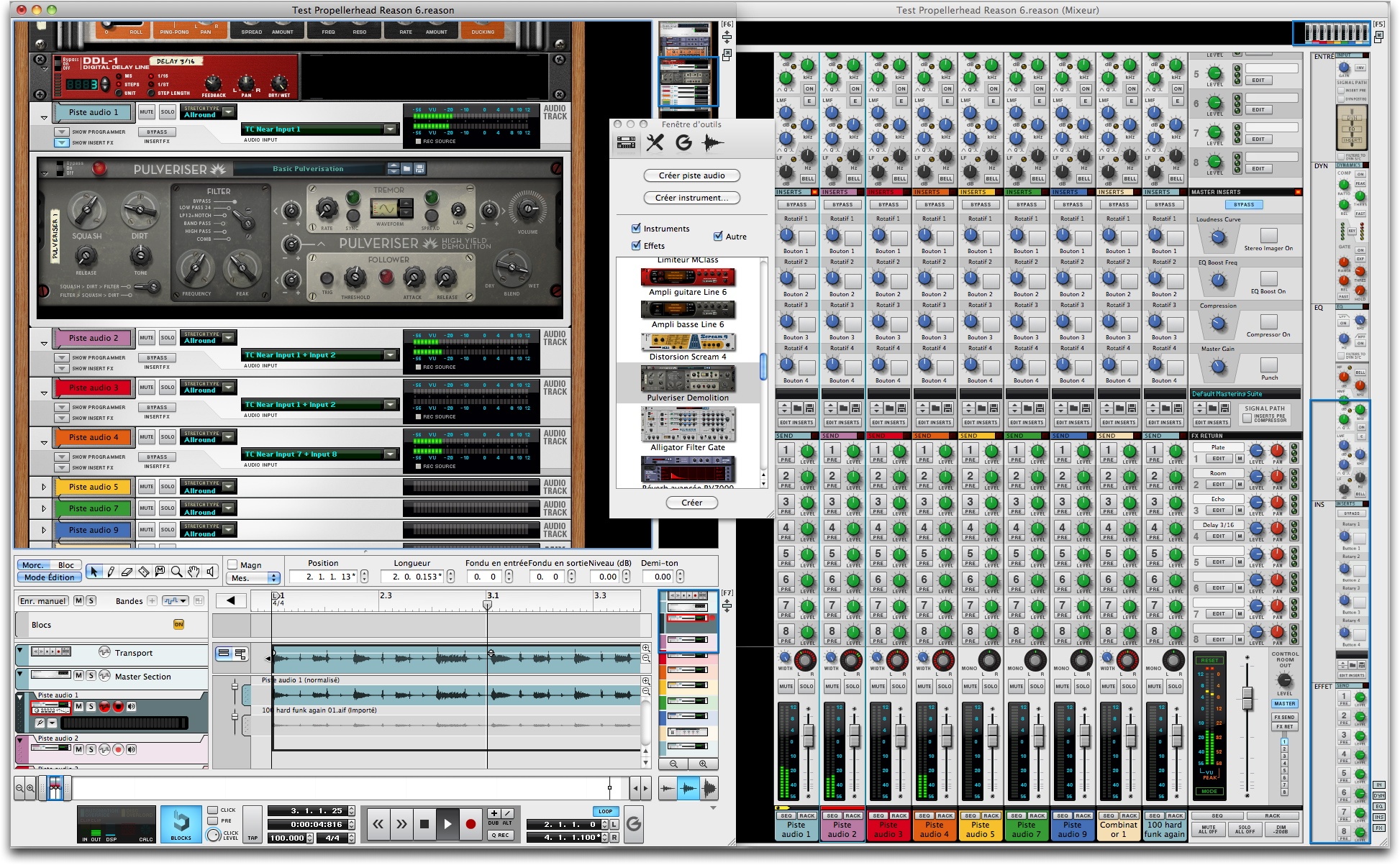Toggle the Blocks button in transport
Viewport: 1400px width, 865px height.
(x=181, y=824)
